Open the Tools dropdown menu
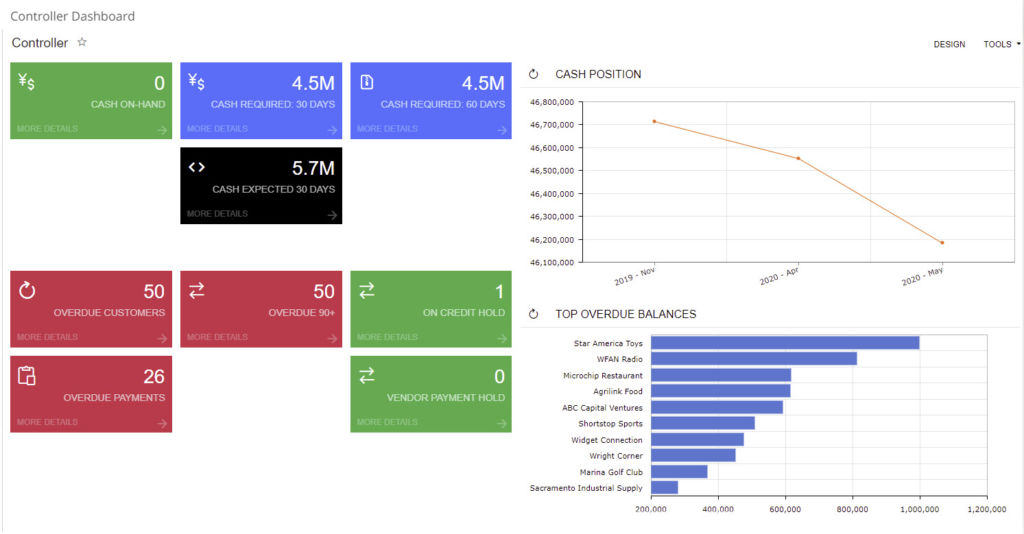Image resolution: width=1024 pixels, height=534 pixels. (x=1001, y=44)
